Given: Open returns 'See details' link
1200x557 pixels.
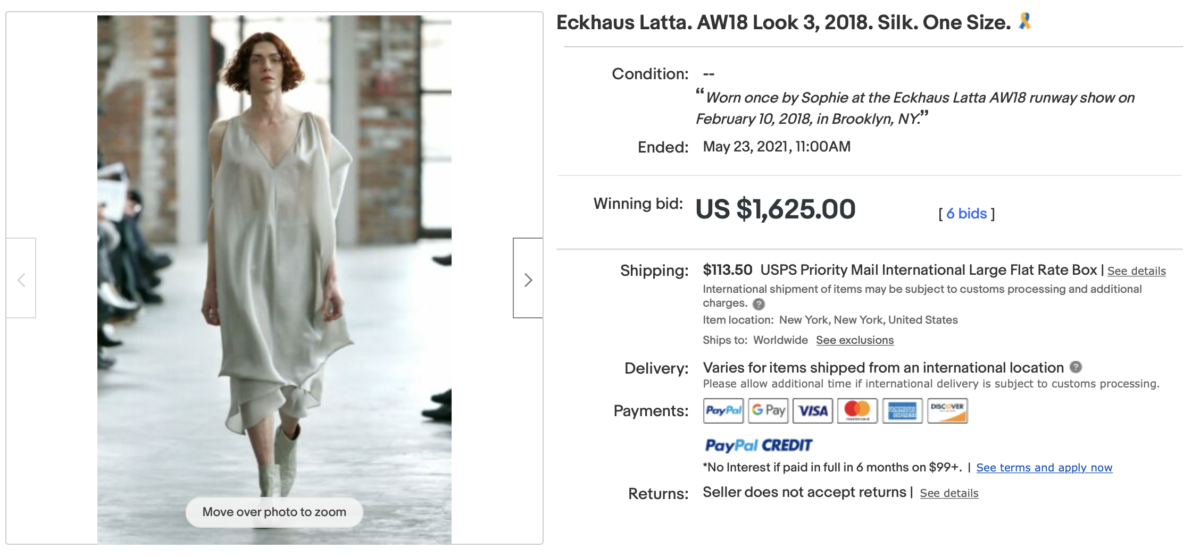Looking at the screenshot, I should pos(949,493).
